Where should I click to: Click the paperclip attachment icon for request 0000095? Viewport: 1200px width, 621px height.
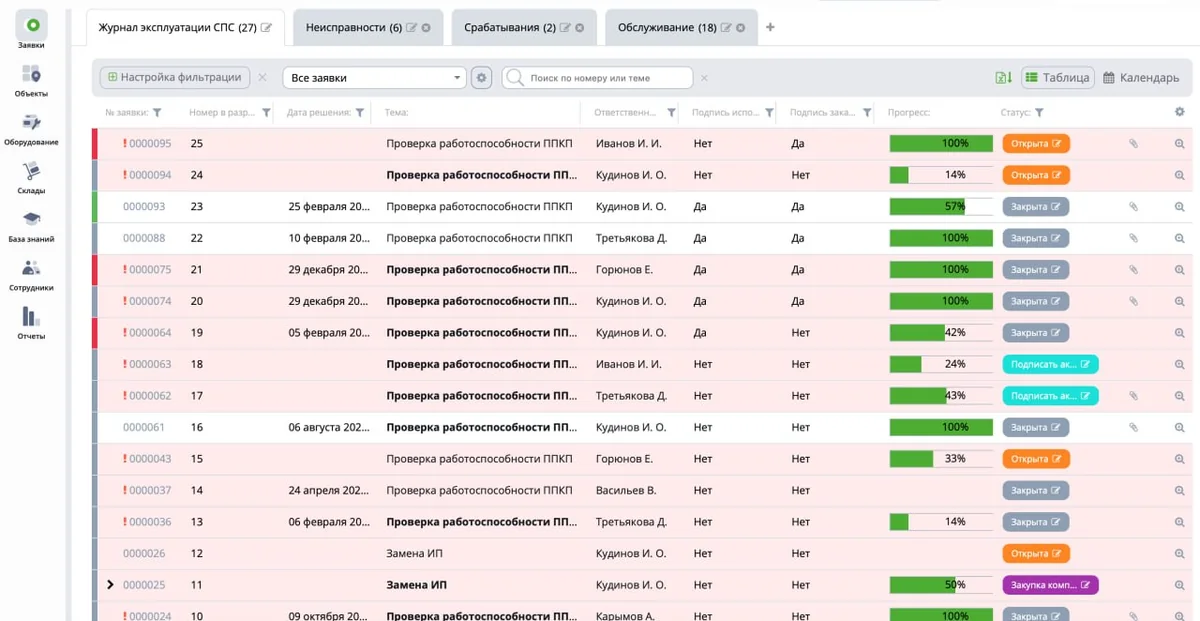tap(1133, 144)
